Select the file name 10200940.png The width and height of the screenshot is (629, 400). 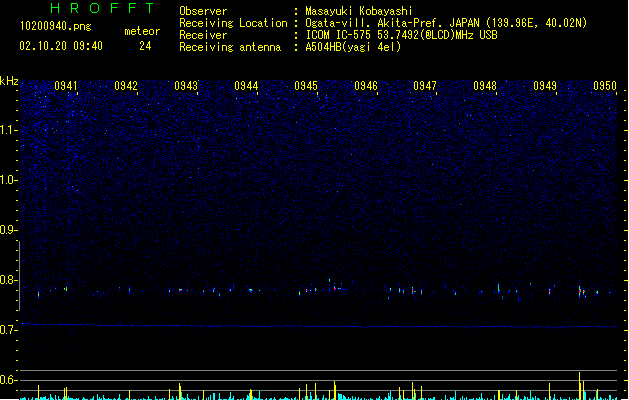56,26
